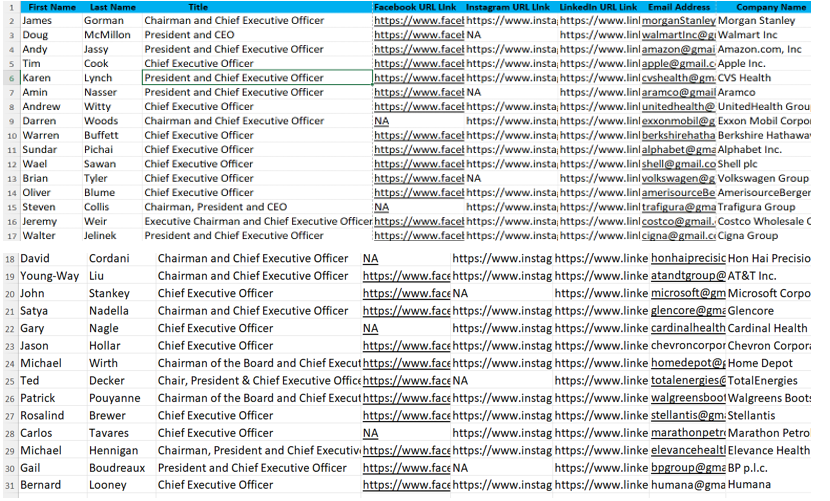
Task: Select 'Shell plc' company cell
Action: point(764,164)
